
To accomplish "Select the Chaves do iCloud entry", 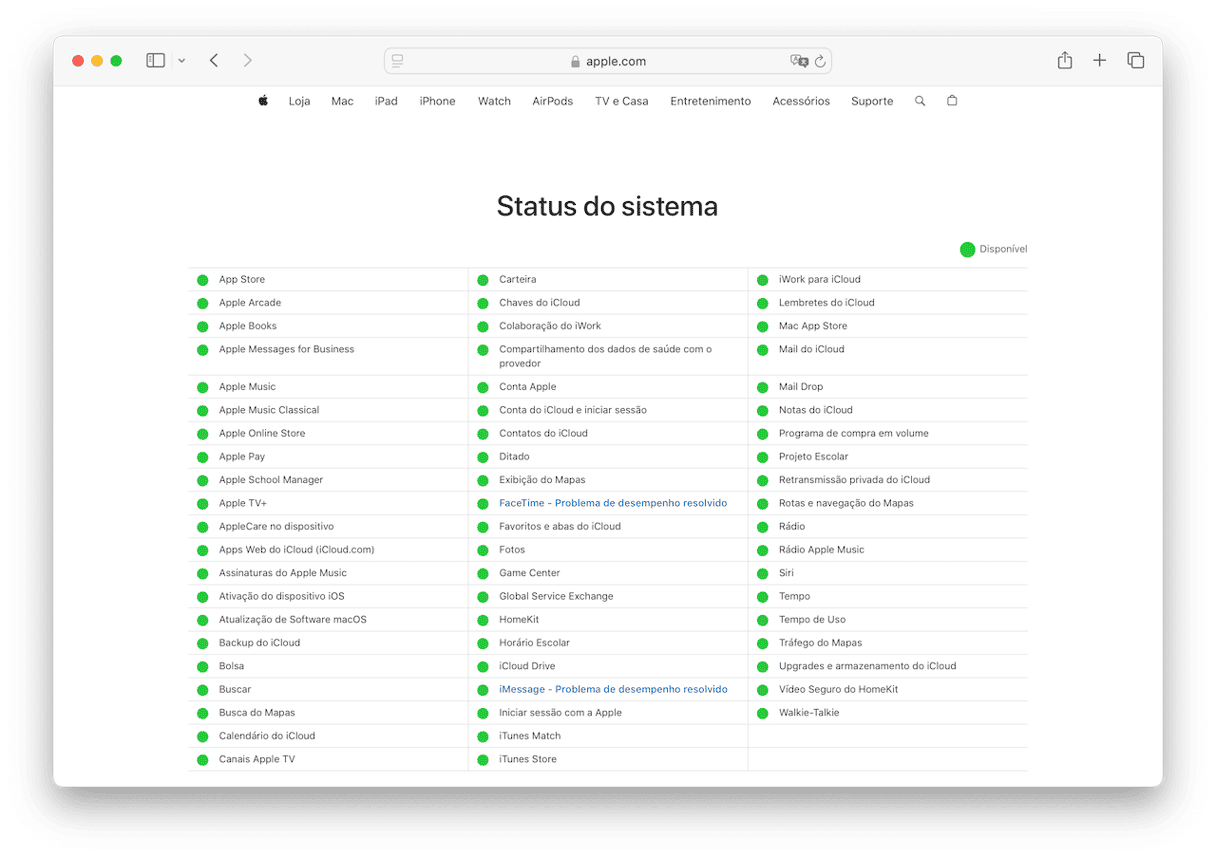I will click(539, 303).
